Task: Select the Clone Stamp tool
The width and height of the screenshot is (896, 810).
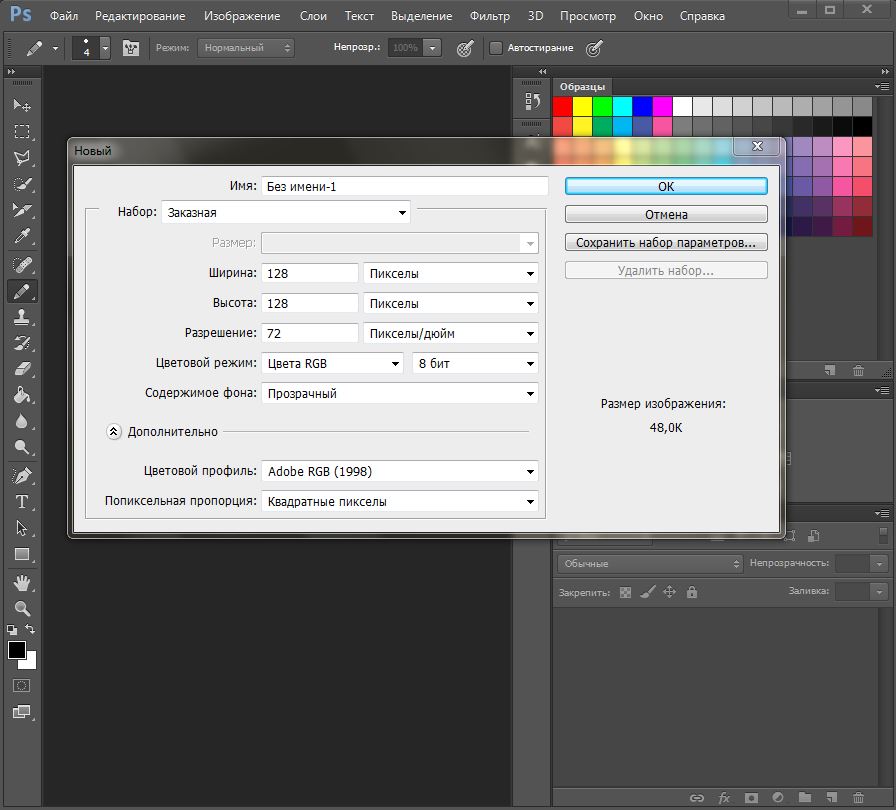Action: [22, 317]
